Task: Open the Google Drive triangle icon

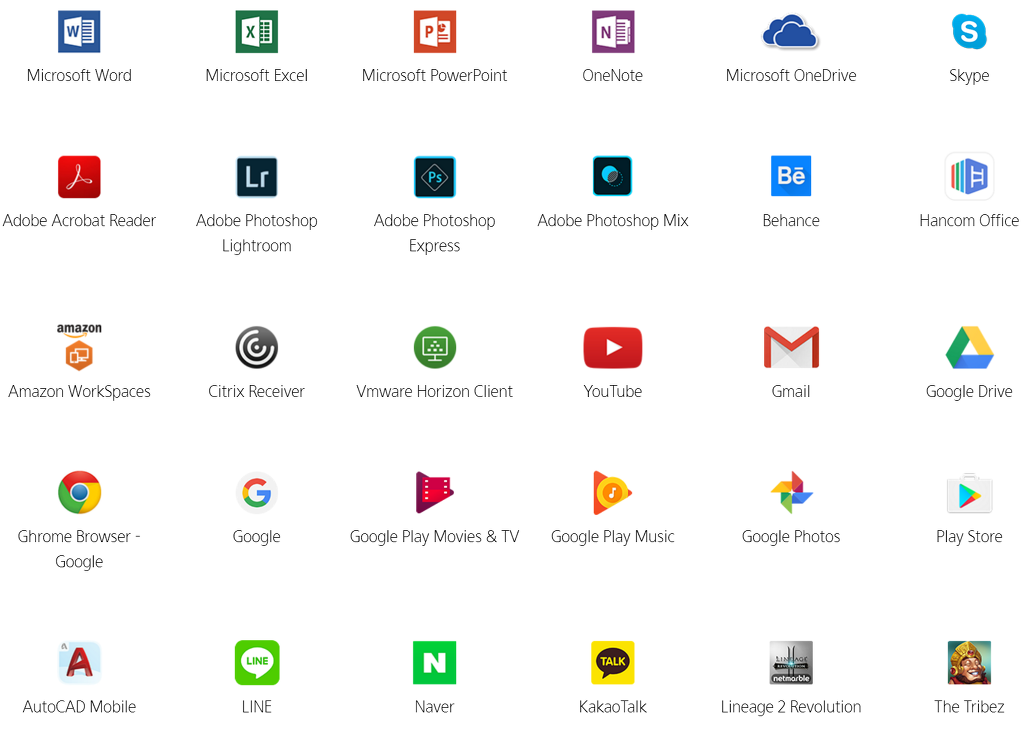Action: (968, 347)
